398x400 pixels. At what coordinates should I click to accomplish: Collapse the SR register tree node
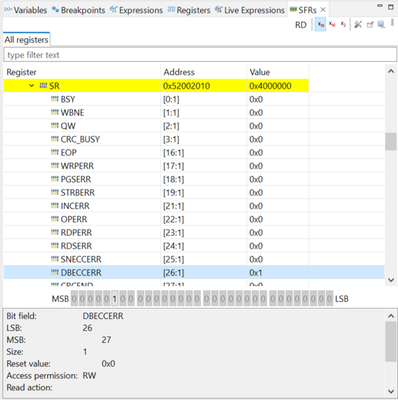pyautogui.click(x=31, y=86)
